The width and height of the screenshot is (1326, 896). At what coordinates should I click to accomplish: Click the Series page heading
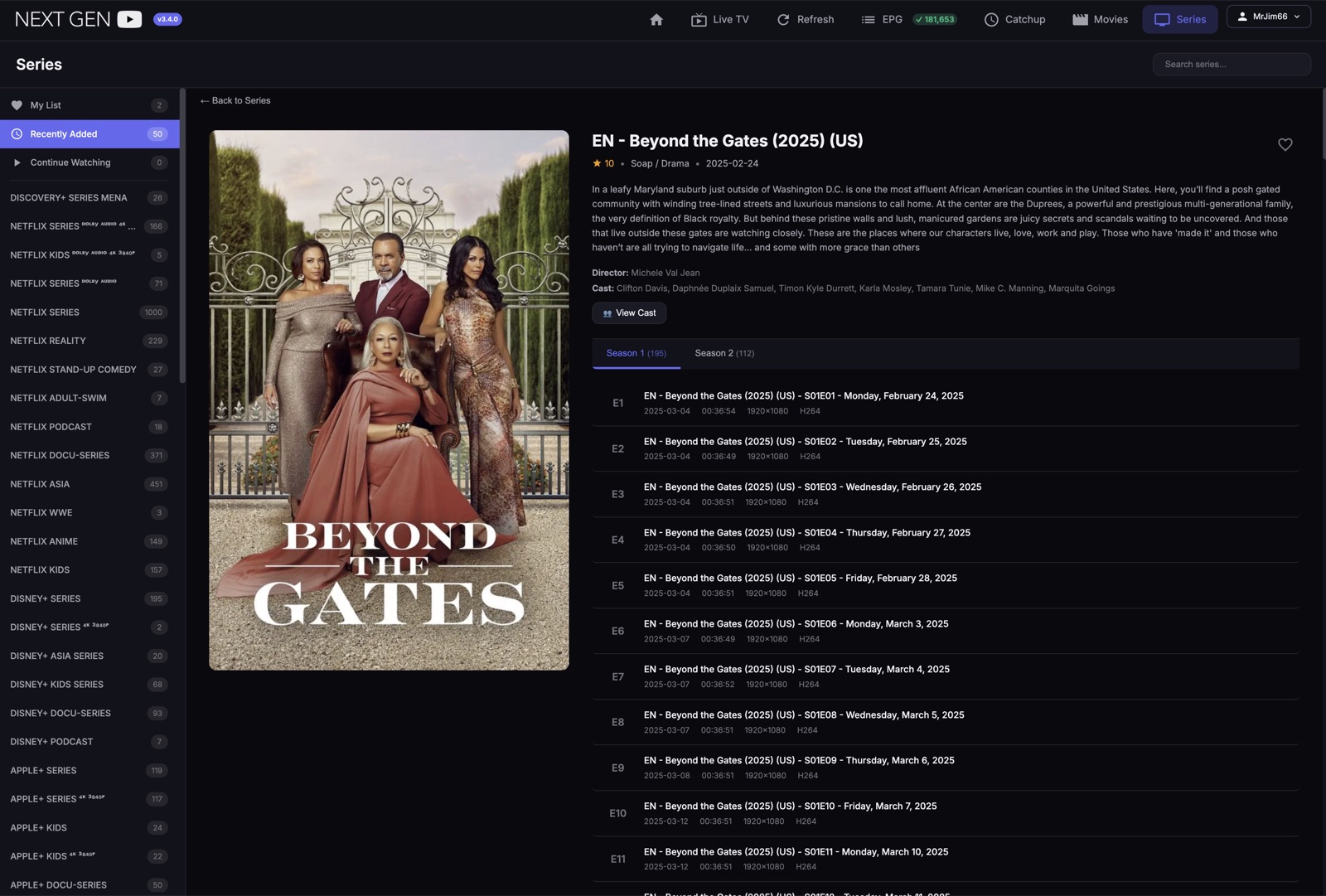pos(39,65)
